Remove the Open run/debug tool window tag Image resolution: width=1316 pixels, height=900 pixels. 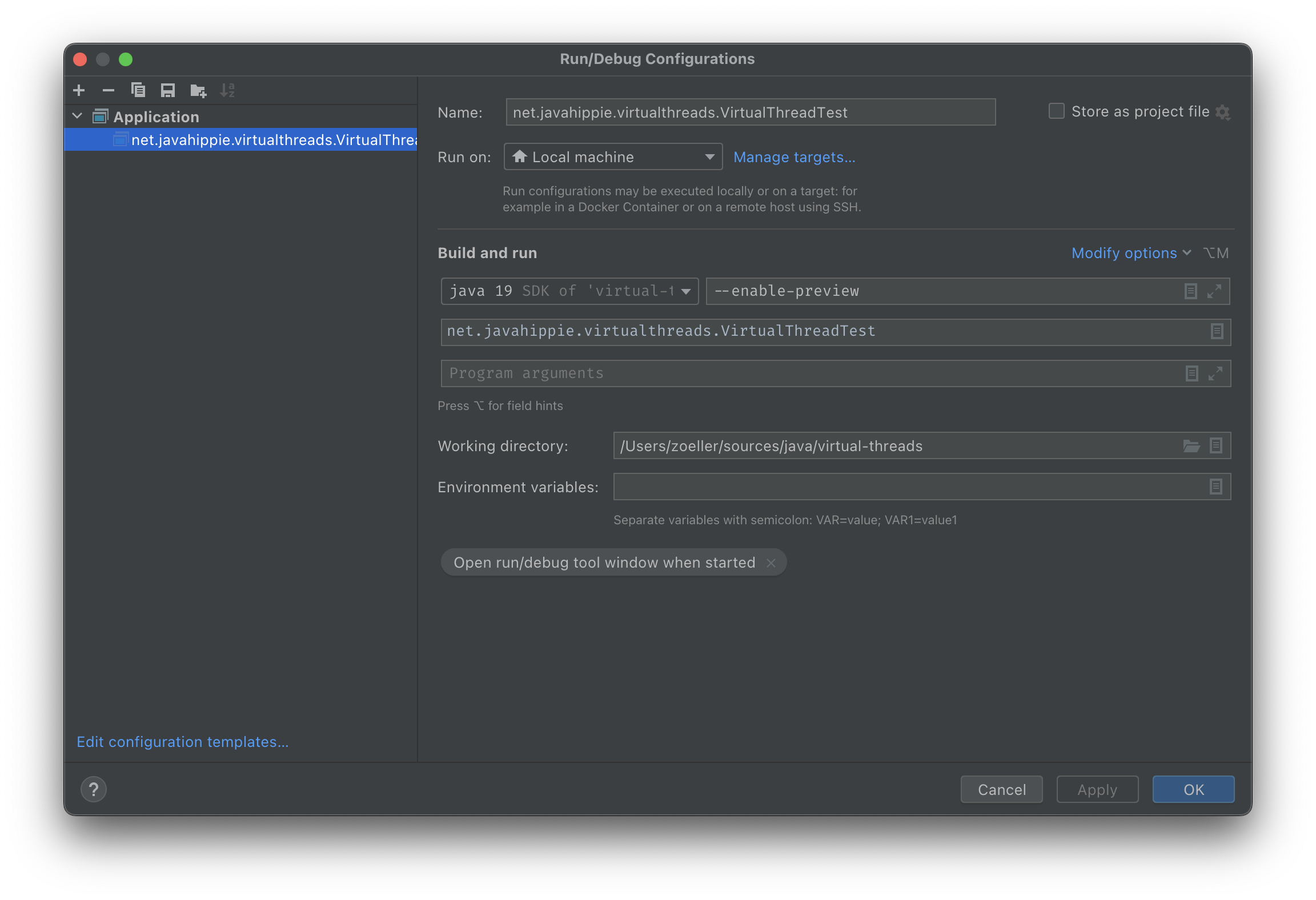(x=773, y=562)
